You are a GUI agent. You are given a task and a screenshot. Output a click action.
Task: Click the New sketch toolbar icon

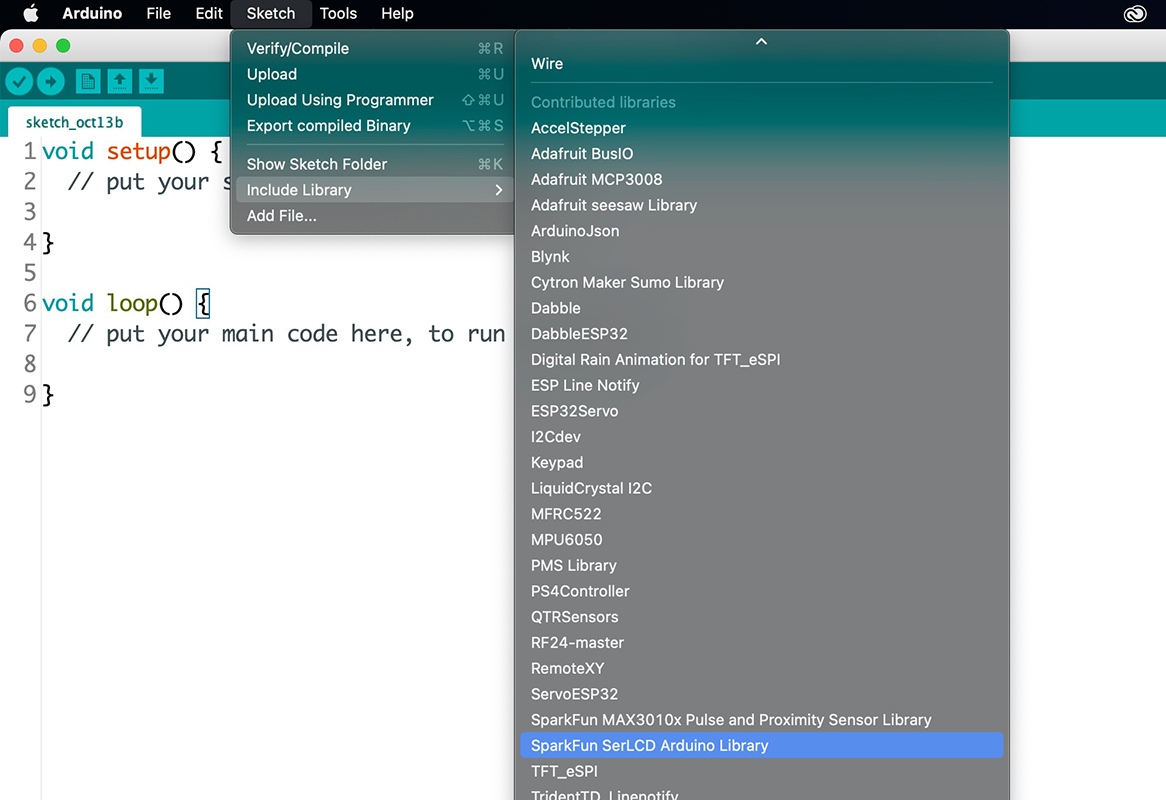[x=88, y=81]
